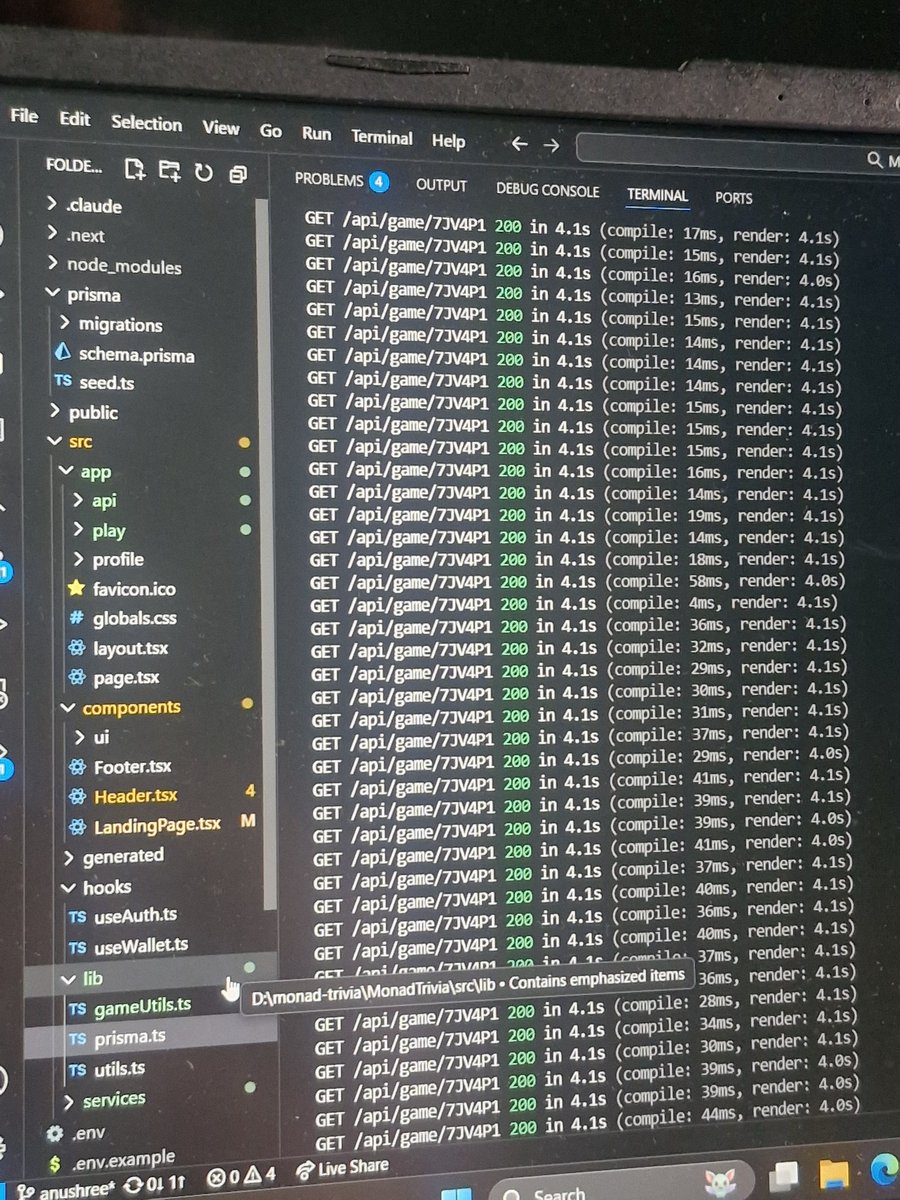This screenshot has height=1200, width=900.
Task: Refresh the file explorer
Action: tap(204, 172)
